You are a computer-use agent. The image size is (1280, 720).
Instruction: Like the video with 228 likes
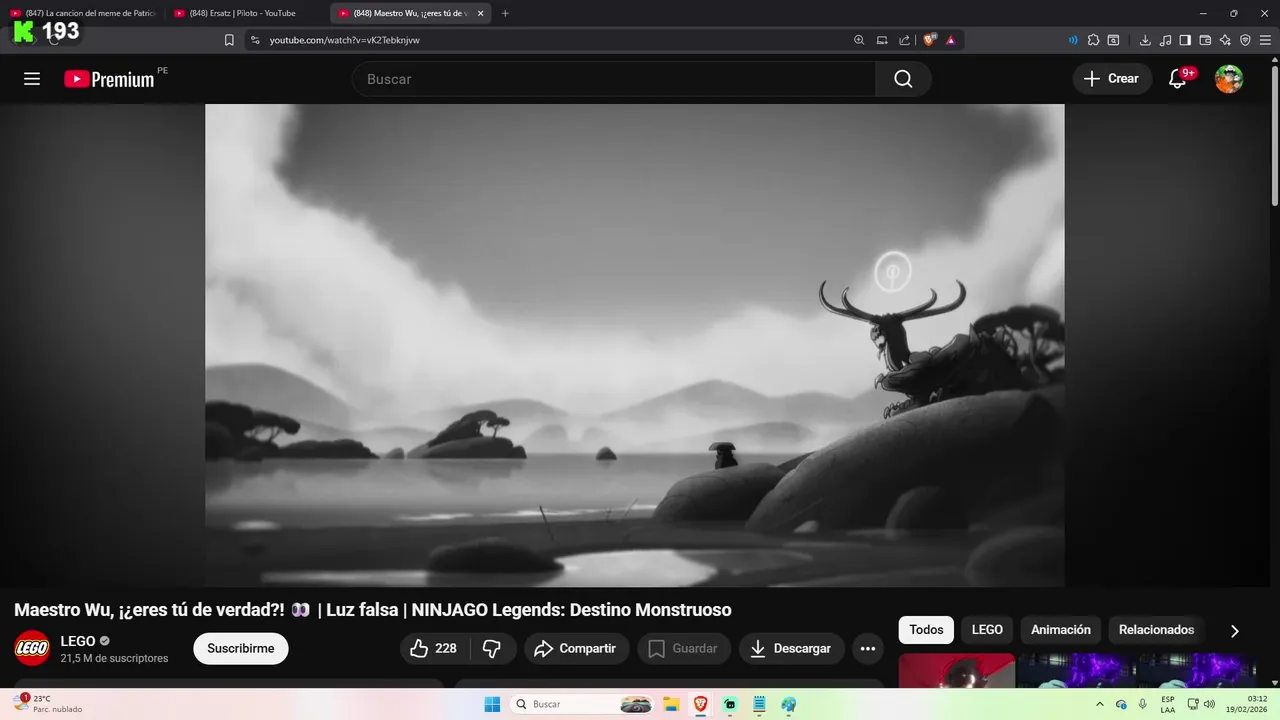click(434, 649)
